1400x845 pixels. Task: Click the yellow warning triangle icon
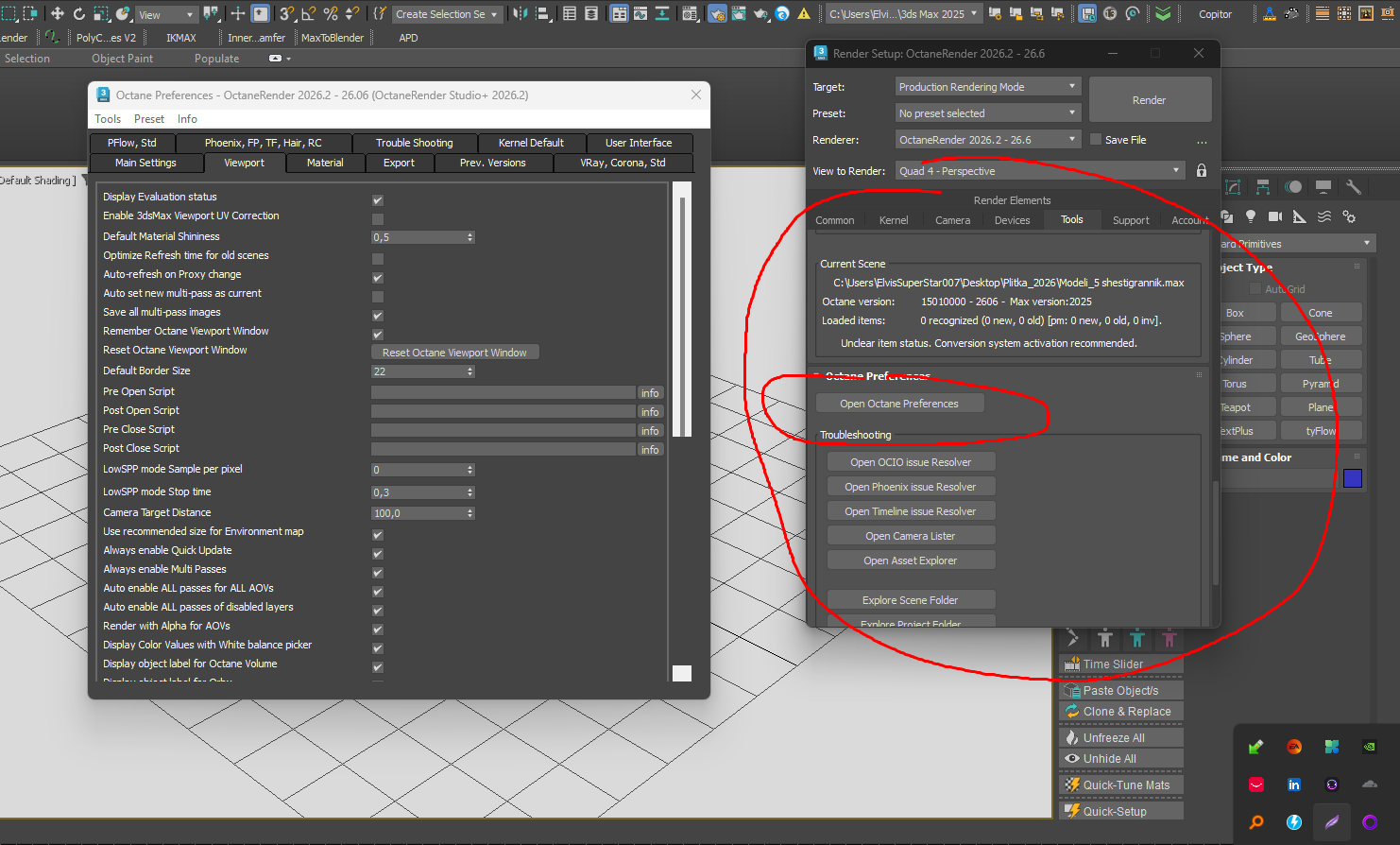(x=804, y=14)
